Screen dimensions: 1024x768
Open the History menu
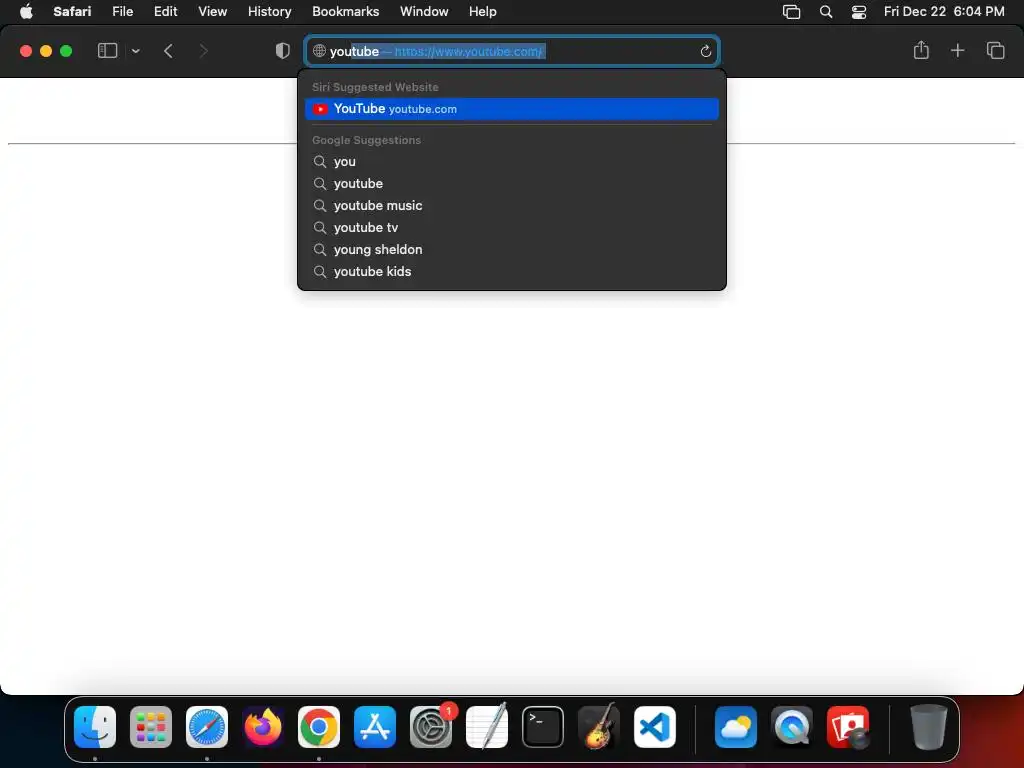tap(269, 12)
